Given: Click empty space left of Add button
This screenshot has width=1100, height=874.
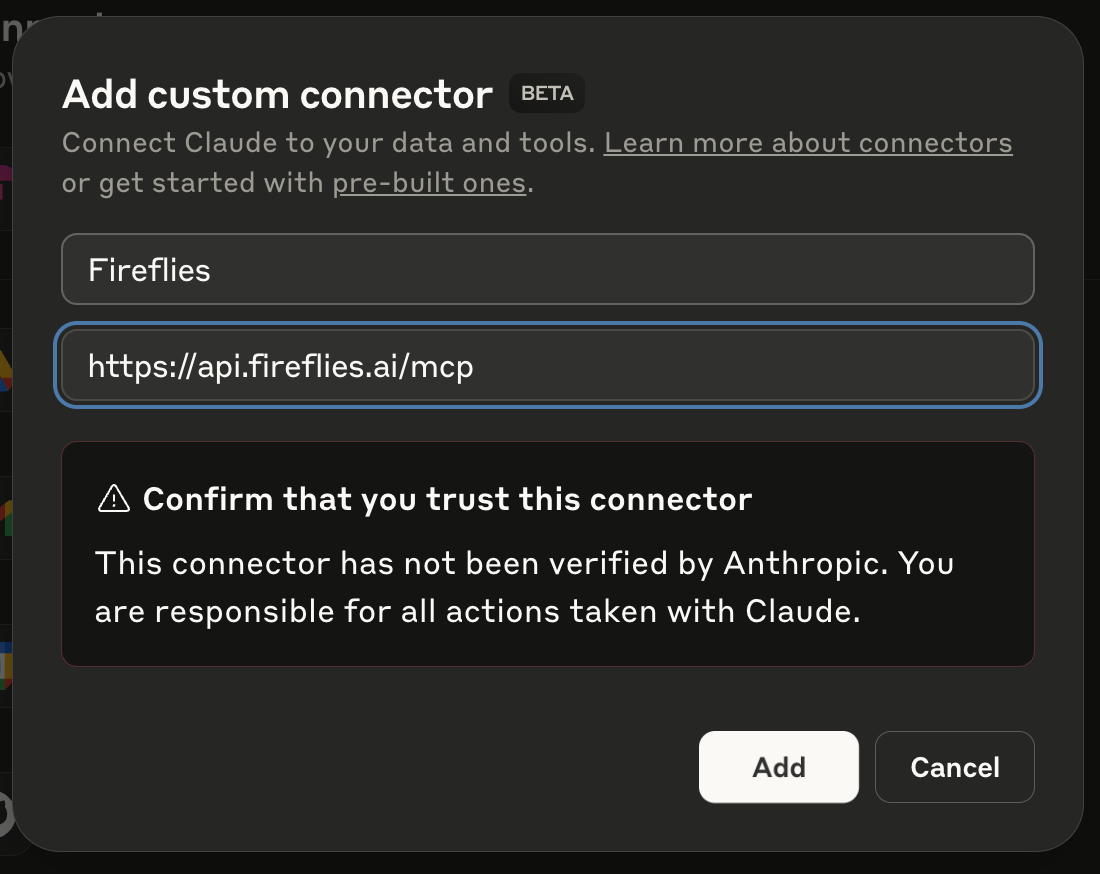Looking at the screenshot, I should click(x=379, y=767).
